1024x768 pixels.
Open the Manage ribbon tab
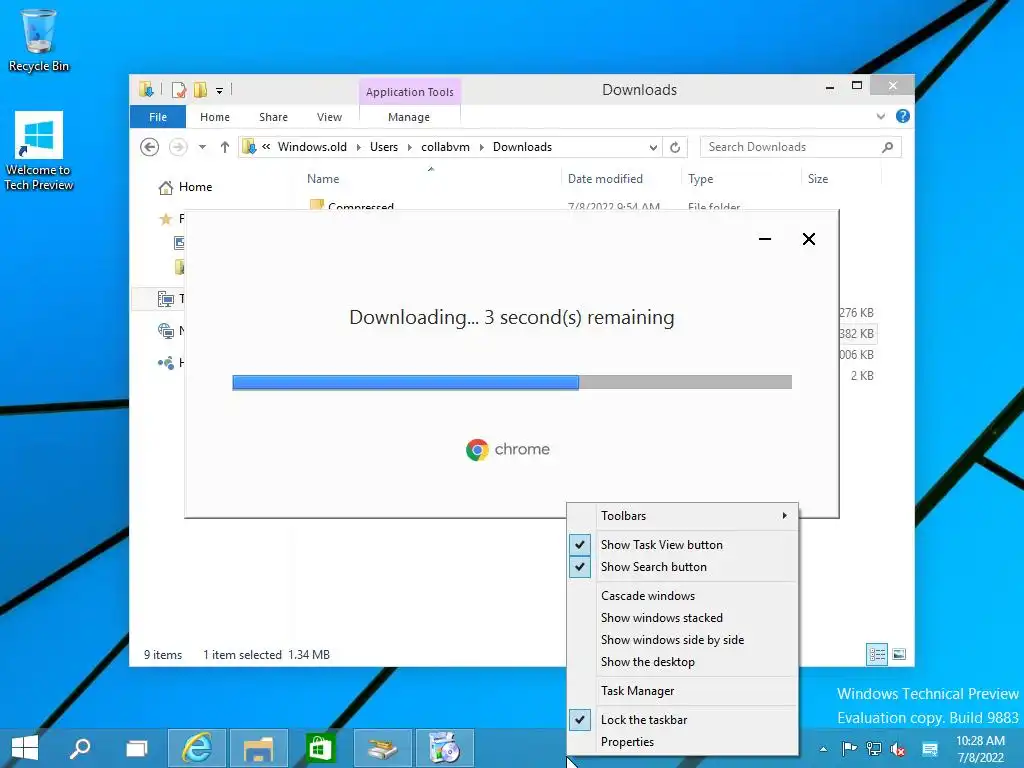tap(409, 117)
